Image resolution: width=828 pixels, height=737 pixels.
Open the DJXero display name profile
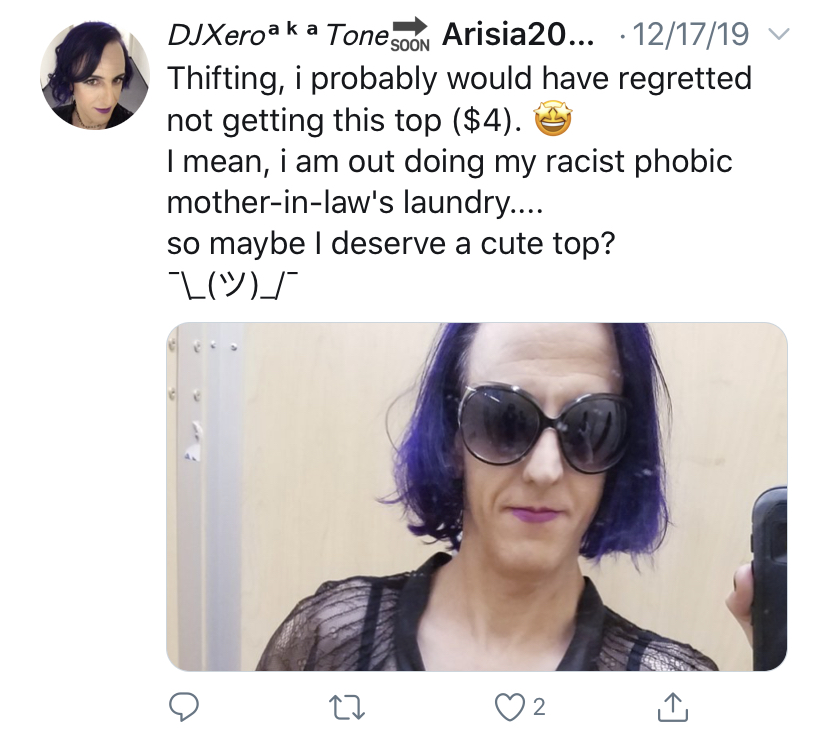(215, 36)
